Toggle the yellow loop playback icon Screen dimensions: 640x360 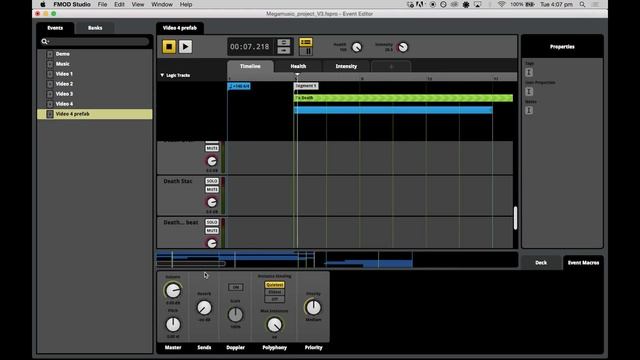(x=306, y=42)
